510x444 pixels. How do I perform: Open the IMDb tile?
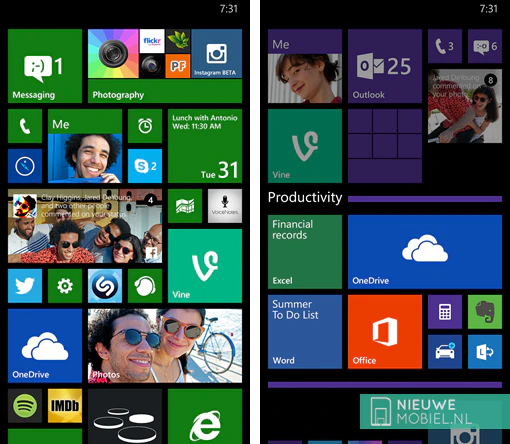click(x=65, y=406)
